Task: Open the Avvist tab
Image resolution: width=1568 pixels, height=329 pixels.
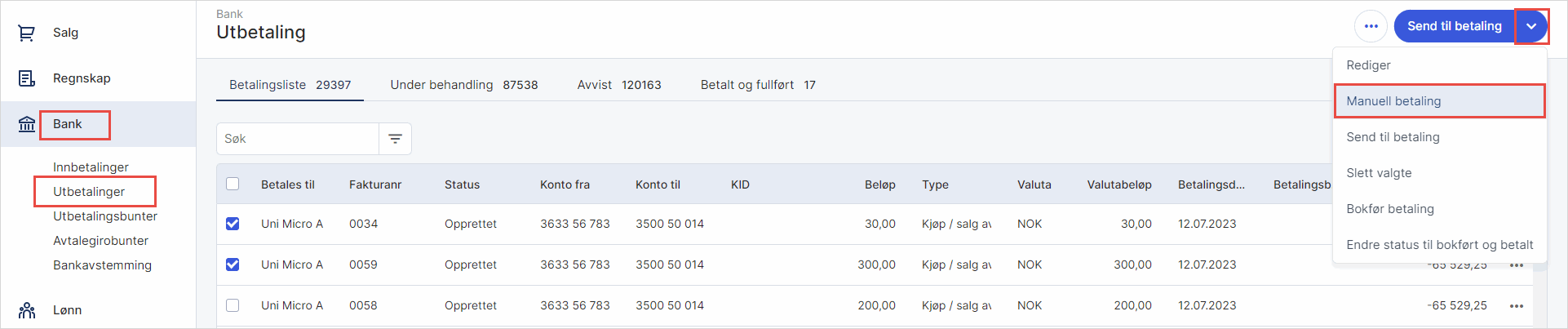Action: 618,85
